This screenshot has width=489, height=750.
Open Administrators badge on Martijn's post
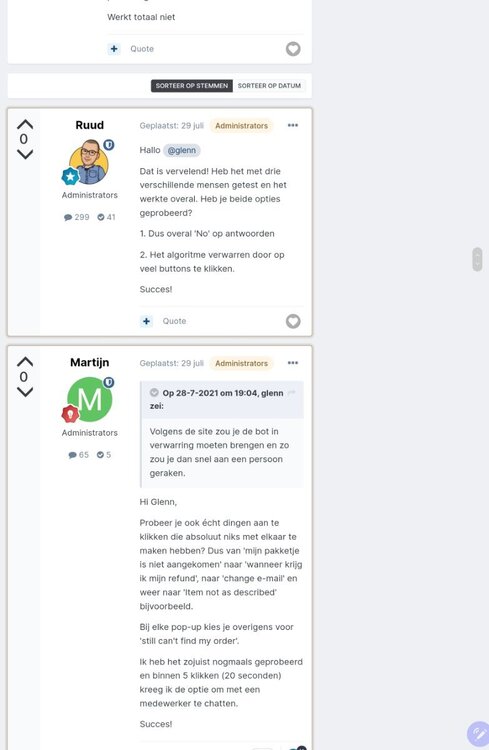pyautogui.click(x=241, y=364)
